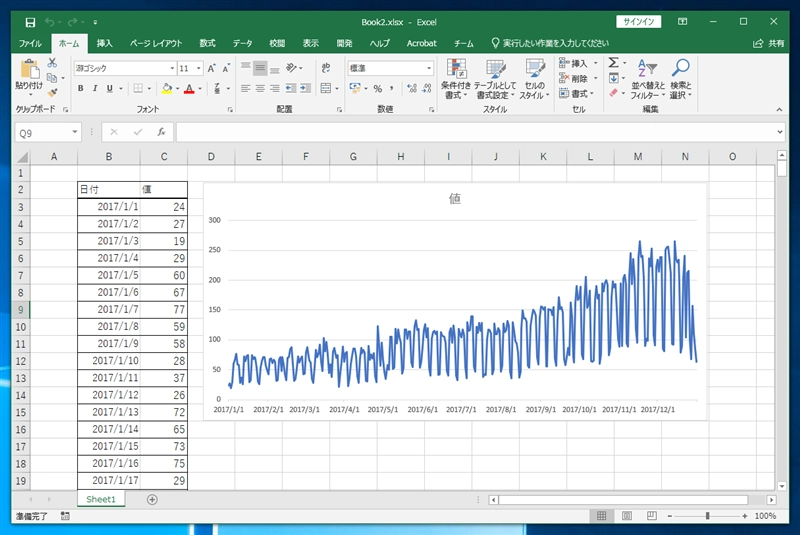Click the AutoSum sigma icon
Viewport: 800px width, 535px height.
613,63
